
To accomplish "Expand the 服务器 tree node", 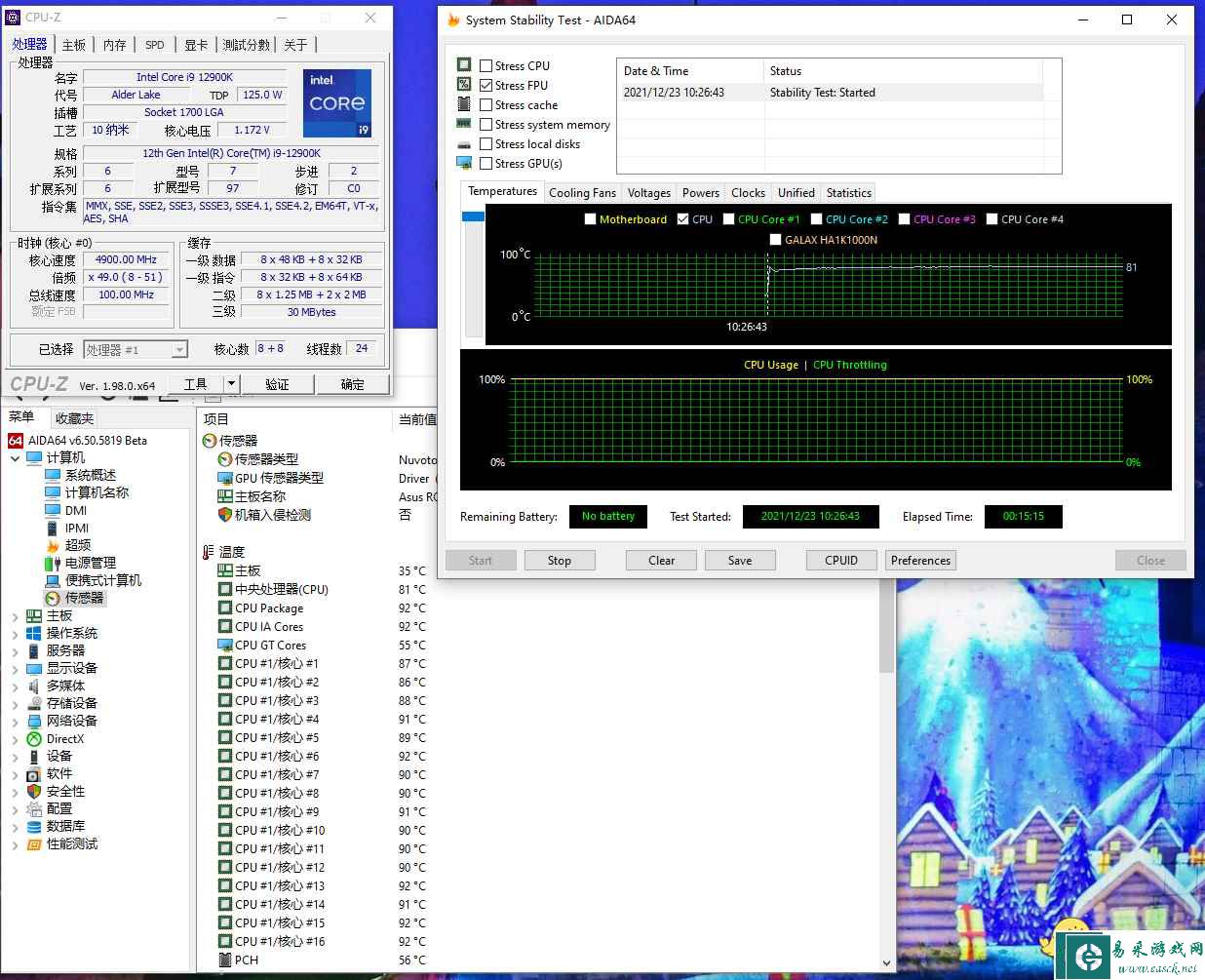I will click(15, 651).
